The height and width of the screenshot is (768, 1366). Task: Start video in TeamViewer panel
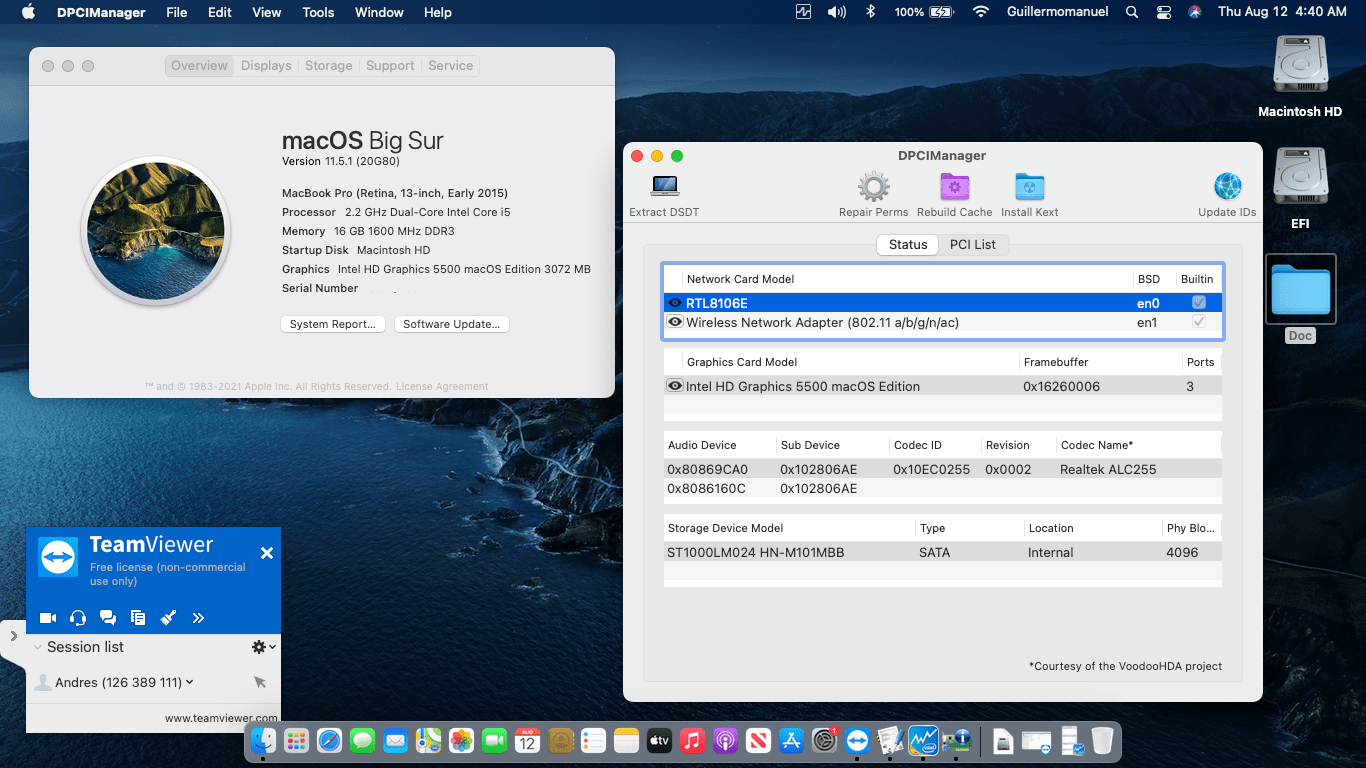click(x=48, y=618)
